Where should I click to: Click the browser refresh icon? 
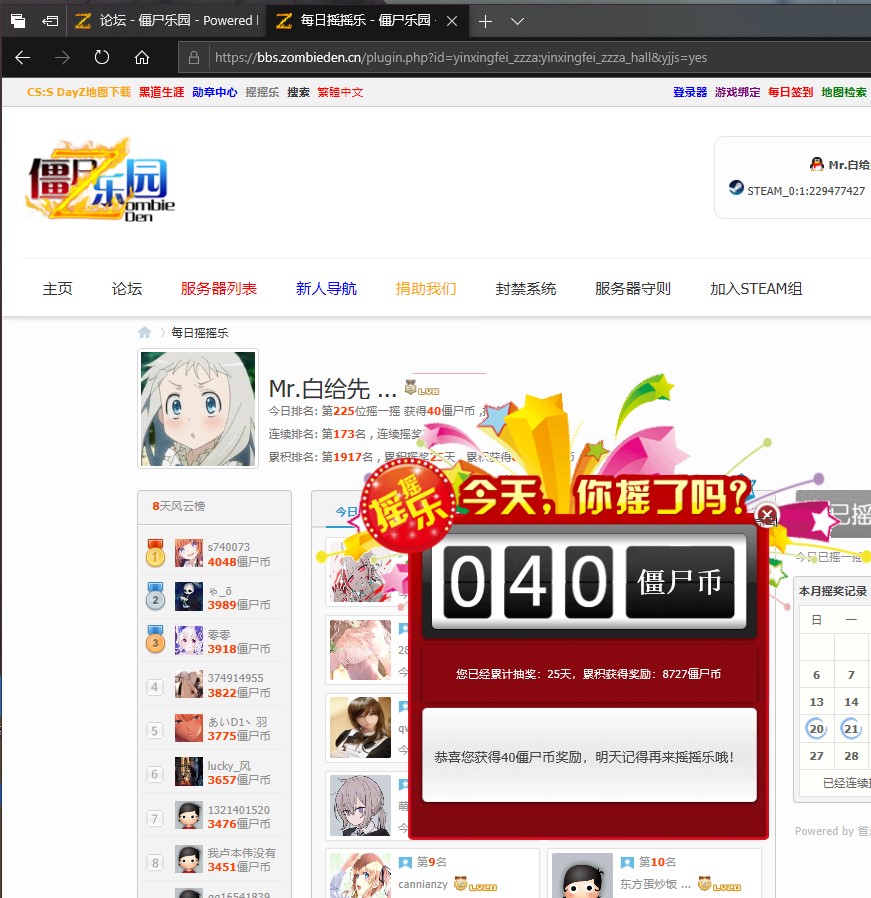(x=101, y=58)
